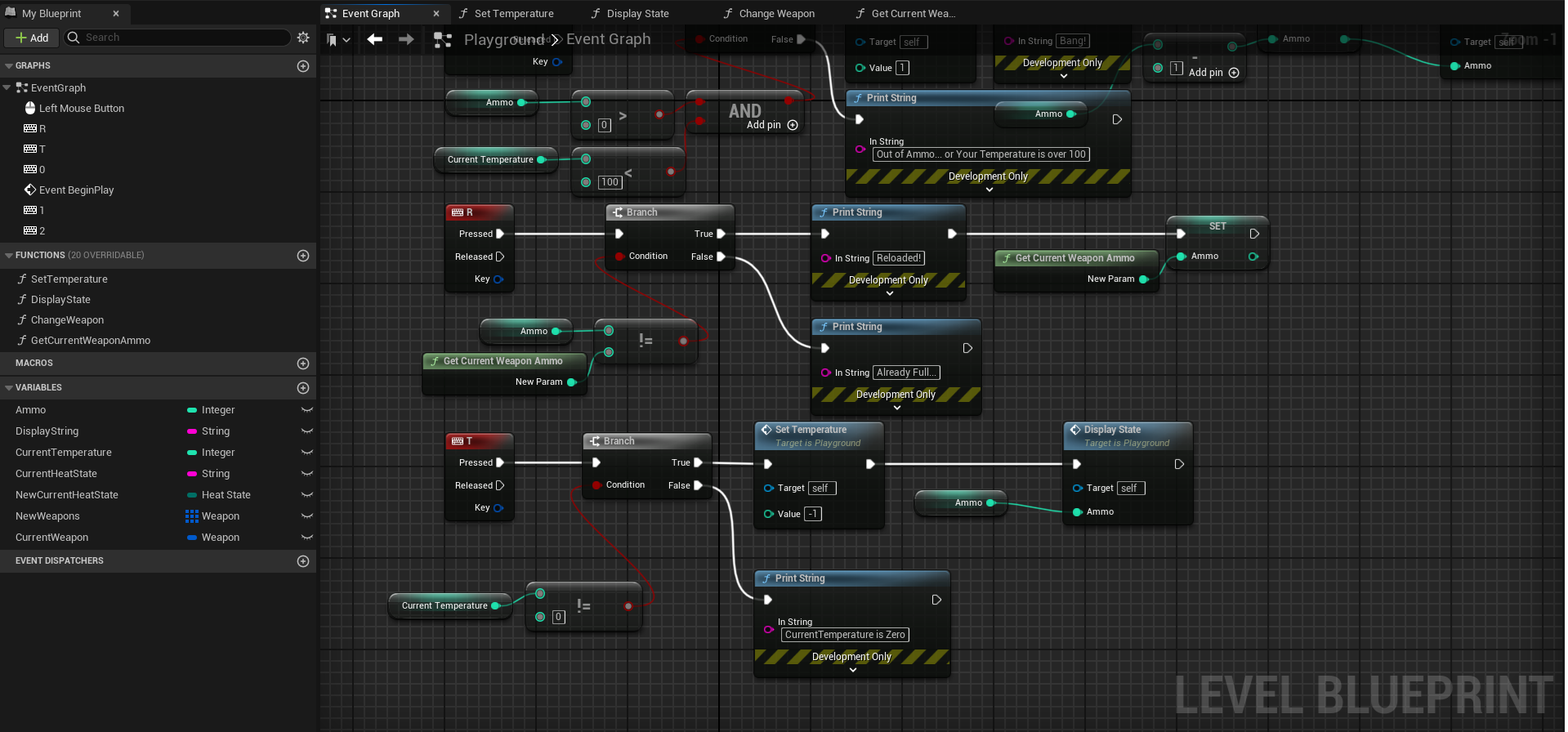Screen dimensions: 1568x732
Task: Select Left Mouse Button event in tree
Action: (82, 109)
